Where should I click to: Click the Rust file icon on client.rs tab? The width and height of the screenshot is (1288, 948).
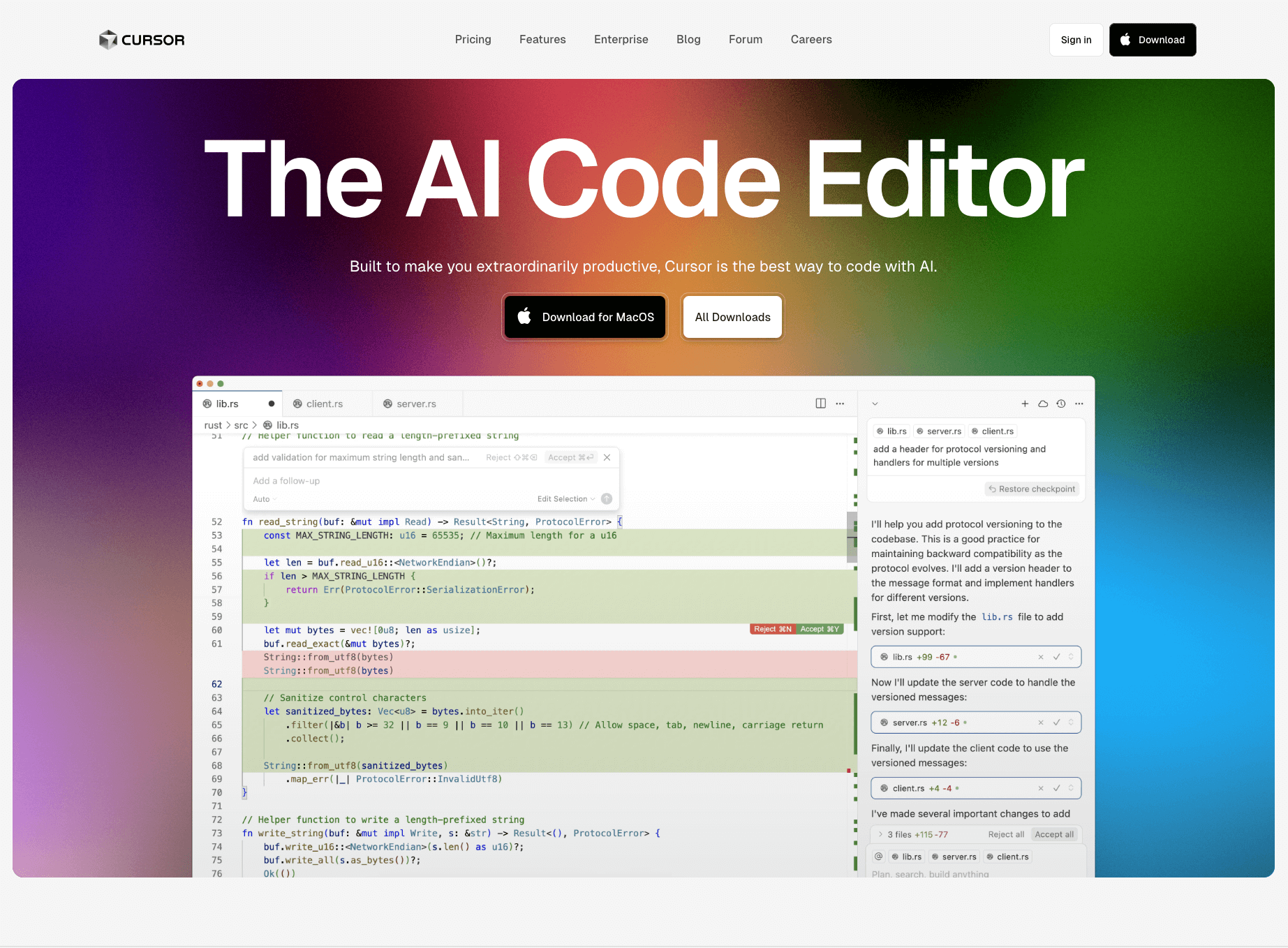[297, 403]
